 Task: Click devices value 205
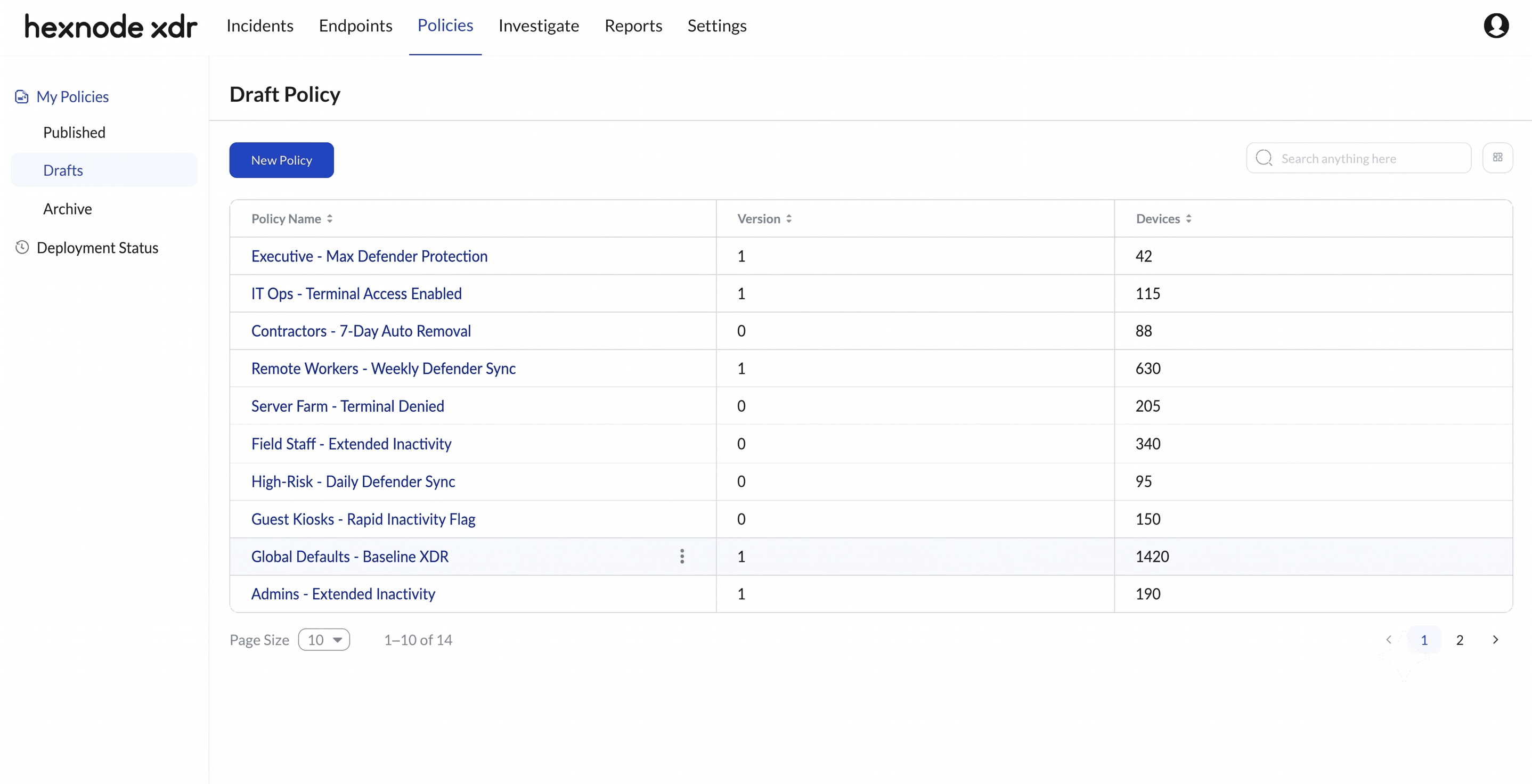pyautogui.click(x=1148, y=406)
